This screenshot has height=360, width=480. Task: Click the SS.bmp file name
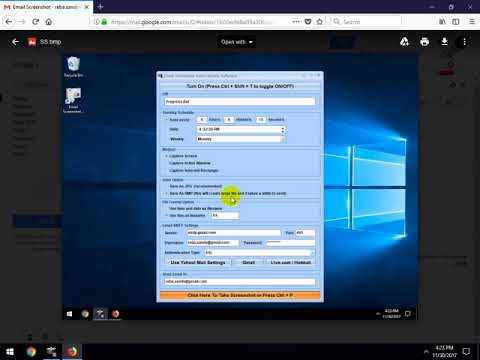coord(50,42)
